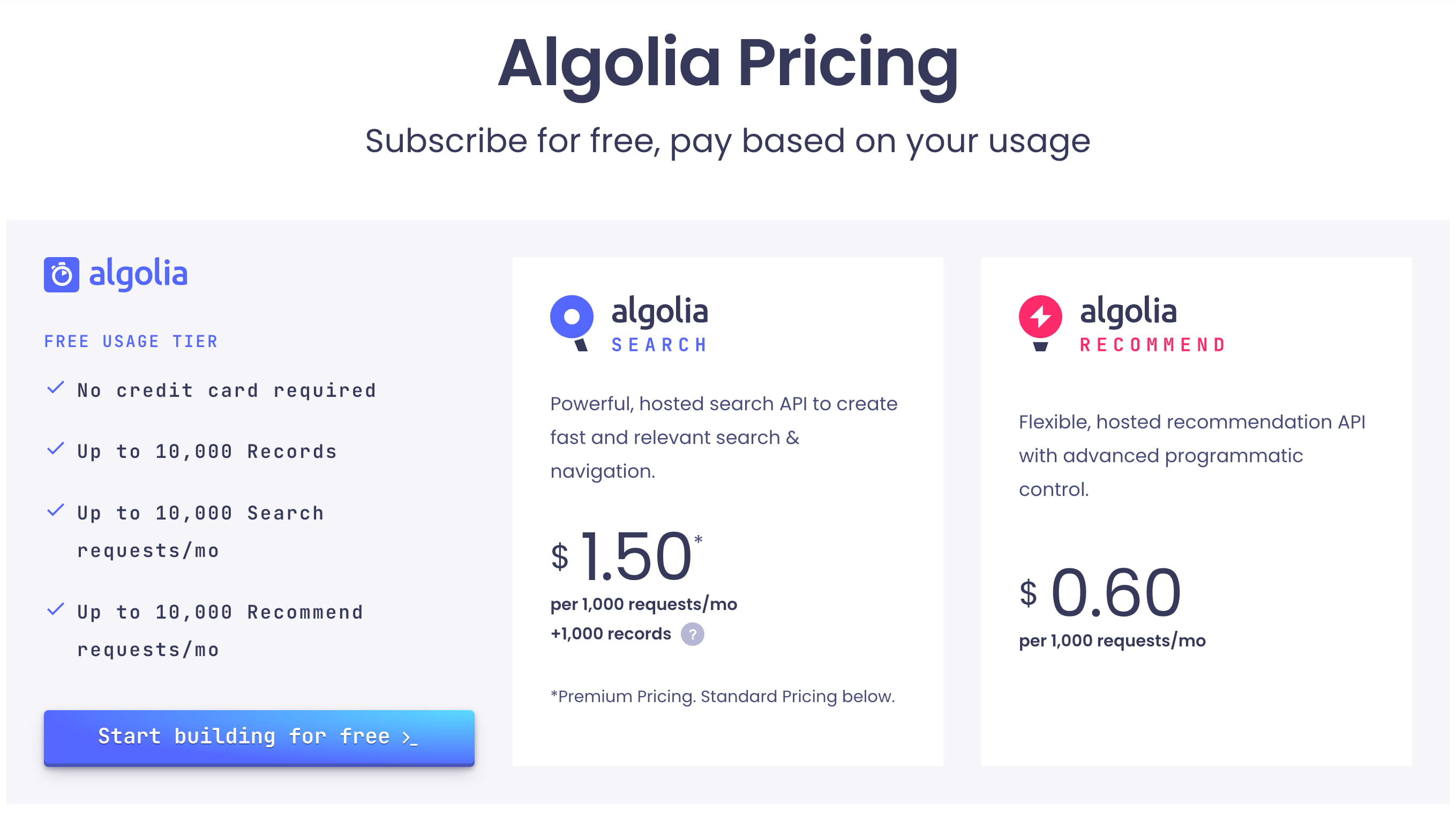Screen dimensions: 1456x813
Task: Click the $1.50 Search price
Action: click(626, 556)
